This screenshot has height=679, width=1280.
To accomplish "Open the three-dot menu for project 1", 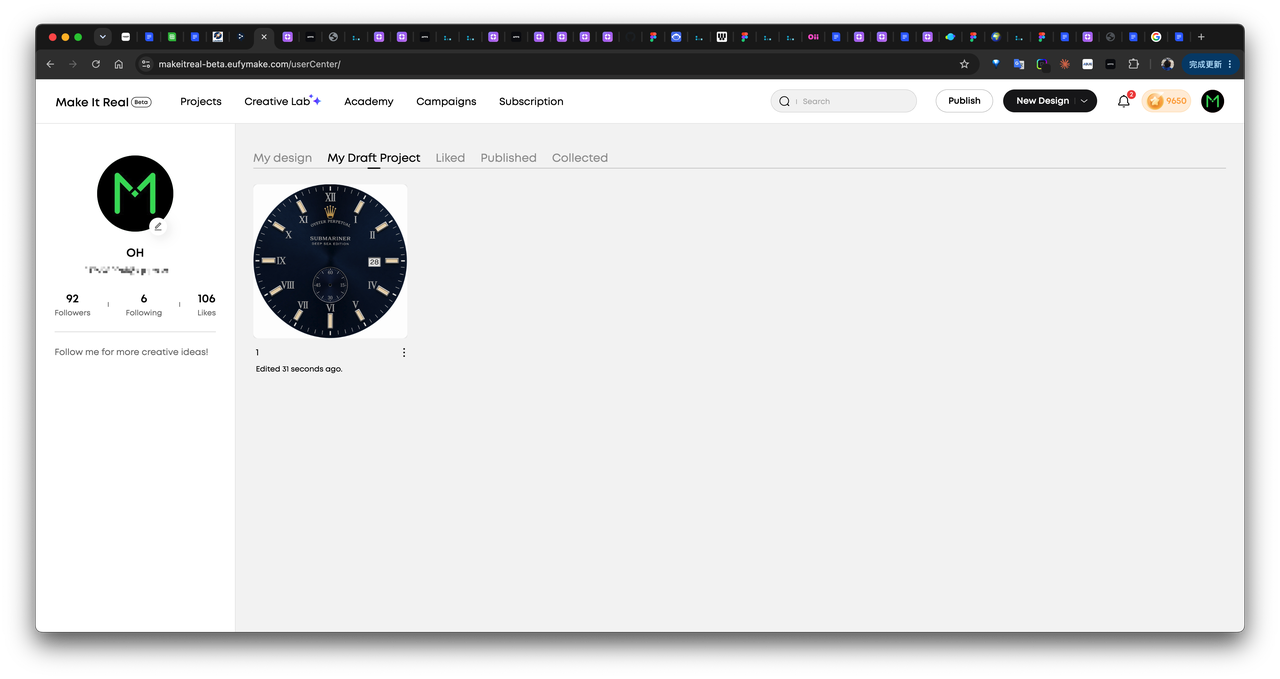I will click(x=404, y=352).
